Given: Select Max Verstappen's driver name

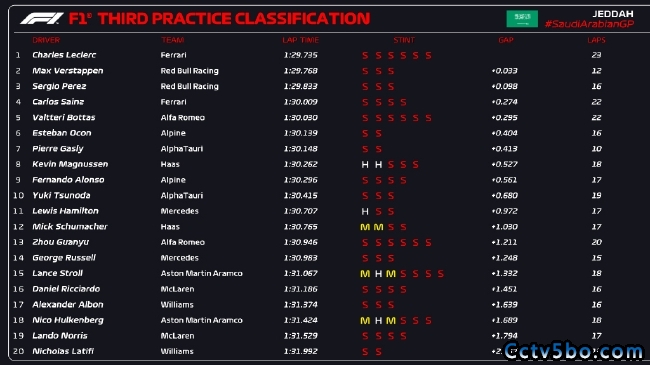Looking at the screenshot, I should 68,71.
